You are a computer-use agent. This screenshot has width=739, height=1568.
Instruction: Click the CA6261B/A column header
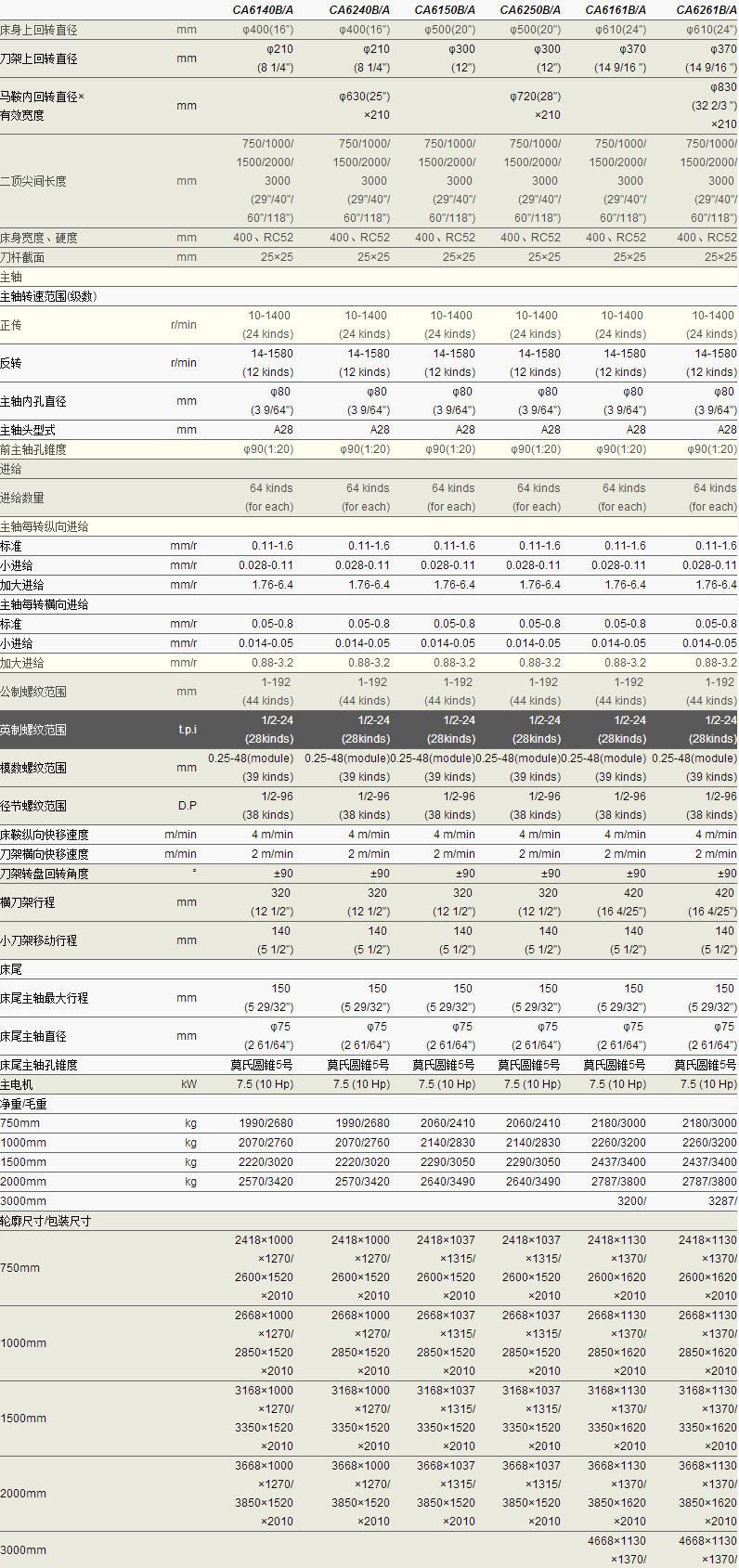coord(707,10)
